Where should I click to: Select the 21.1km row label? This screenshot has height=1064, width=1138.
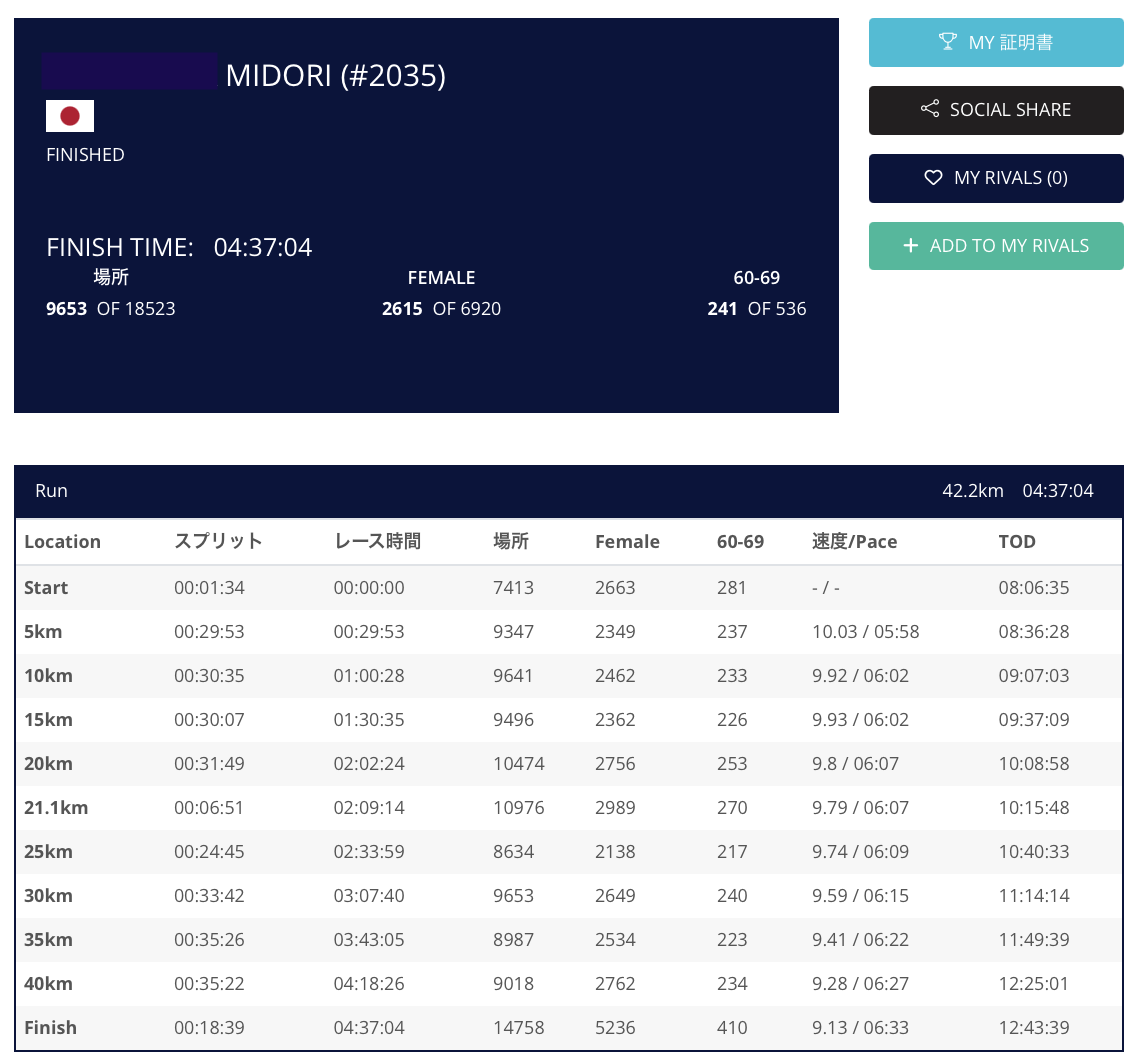(x=56, y=808)
